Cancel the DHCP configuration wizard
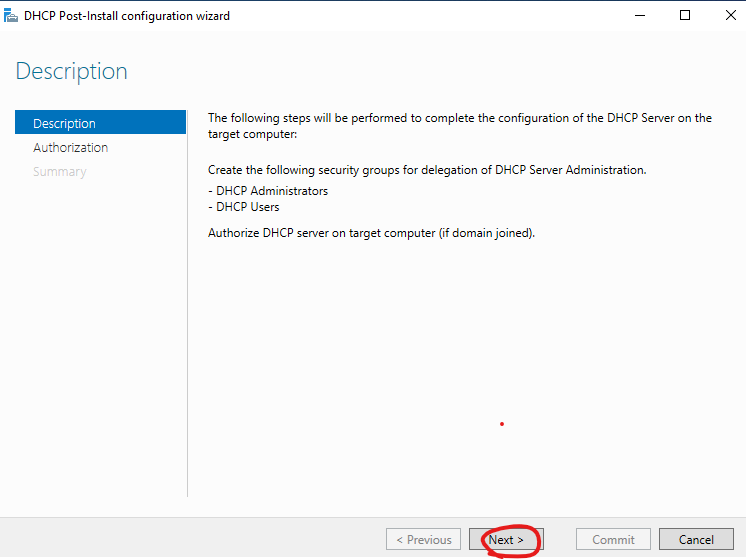 [x=696, y=539]
